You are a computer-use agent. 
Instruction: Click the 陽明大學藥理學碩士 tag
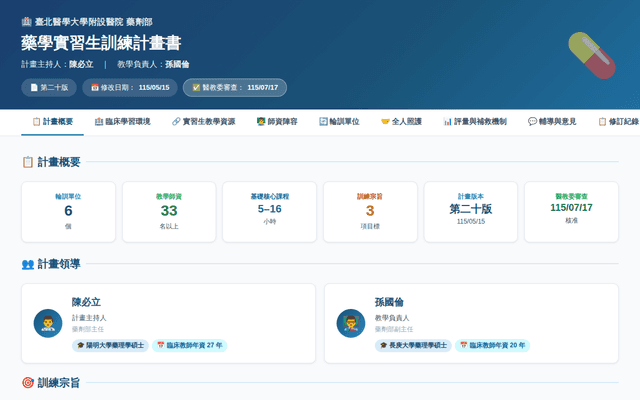pos(110,345)
